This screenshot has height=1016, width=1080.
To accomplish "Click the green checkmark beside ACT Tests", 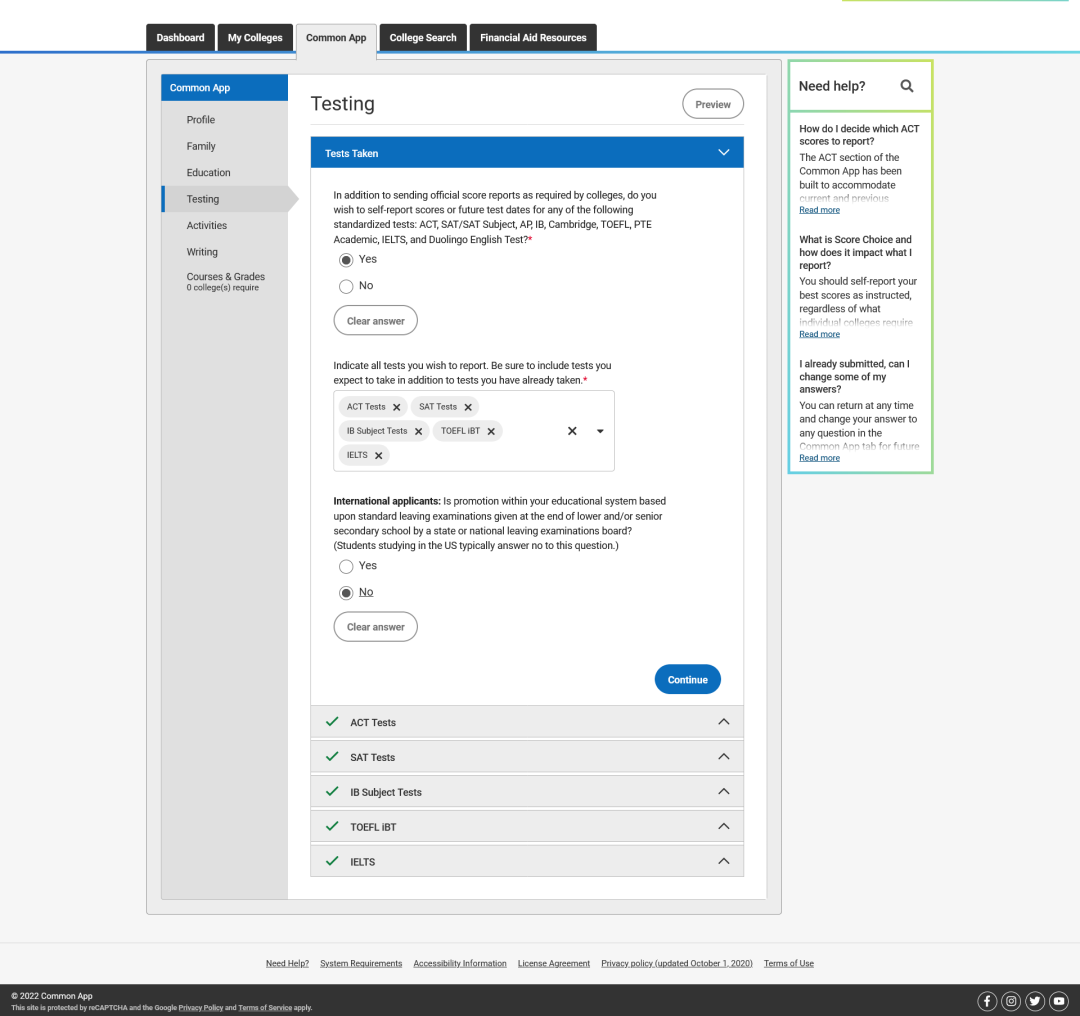I will [332, 722].
